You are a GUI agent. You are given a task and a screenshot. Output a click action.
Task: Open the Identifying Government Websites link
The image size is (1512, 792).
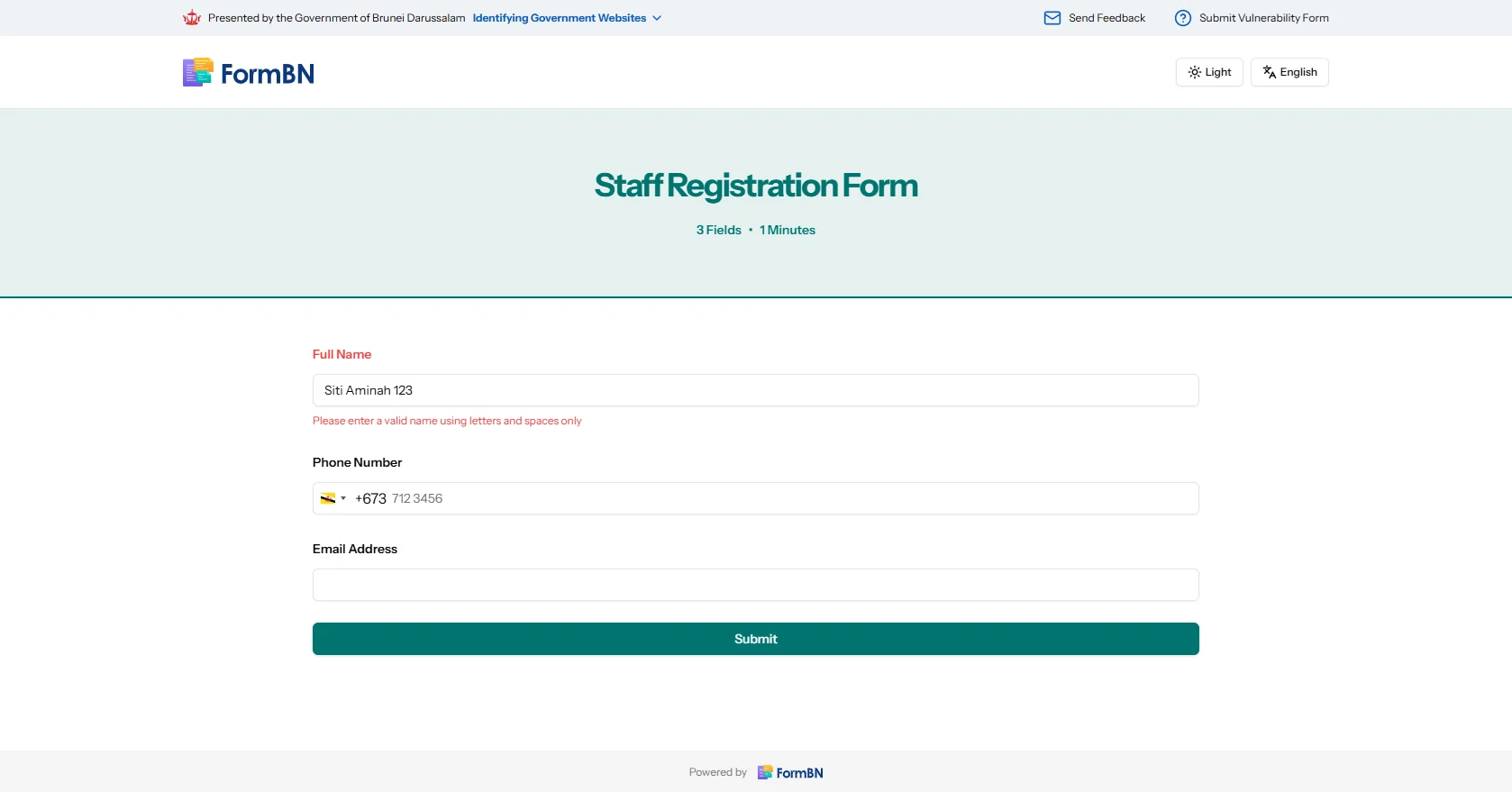point(559,18)
